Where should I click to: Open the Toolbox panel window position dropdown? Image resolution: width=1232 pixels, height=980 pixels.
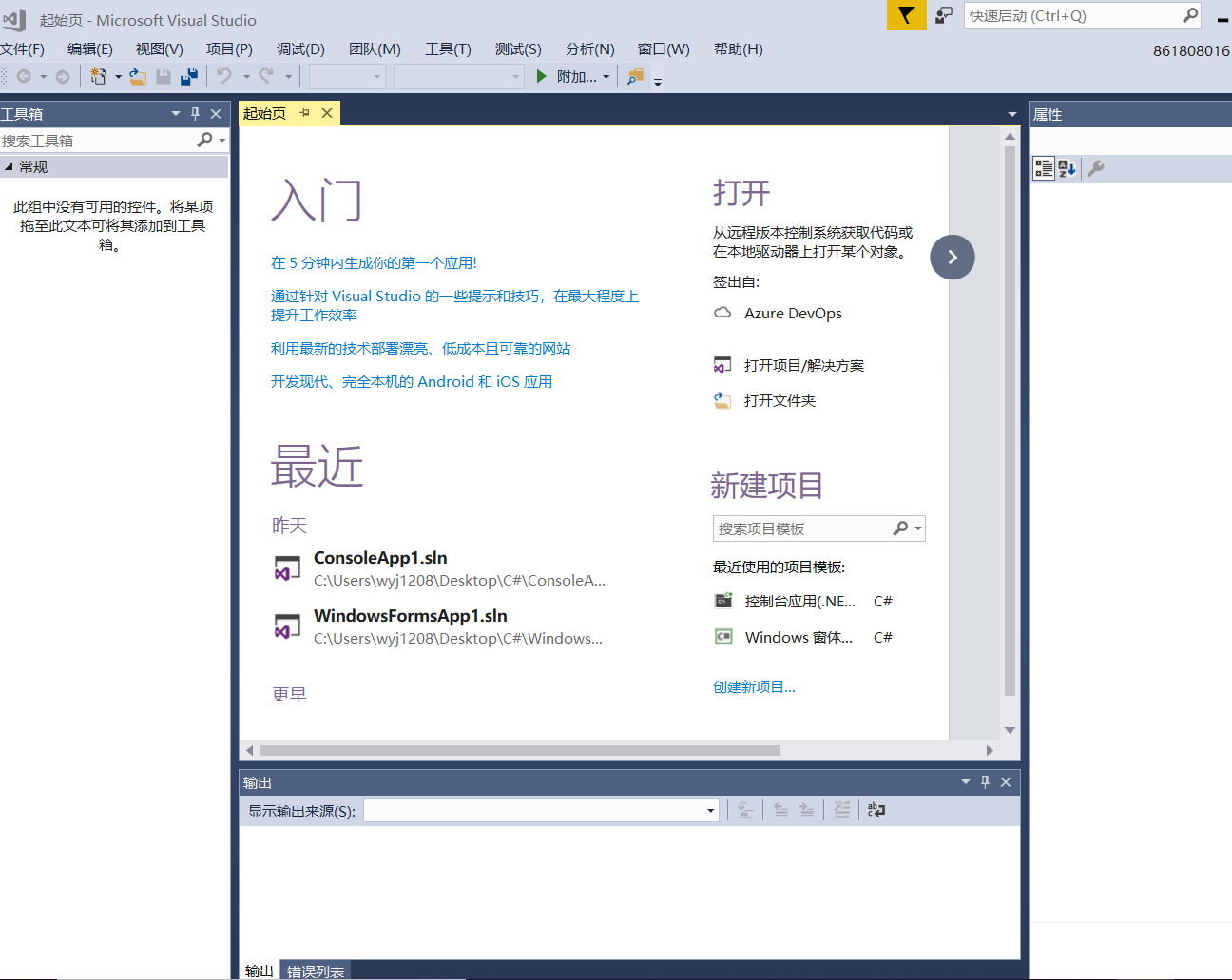[x=175, y=113]
